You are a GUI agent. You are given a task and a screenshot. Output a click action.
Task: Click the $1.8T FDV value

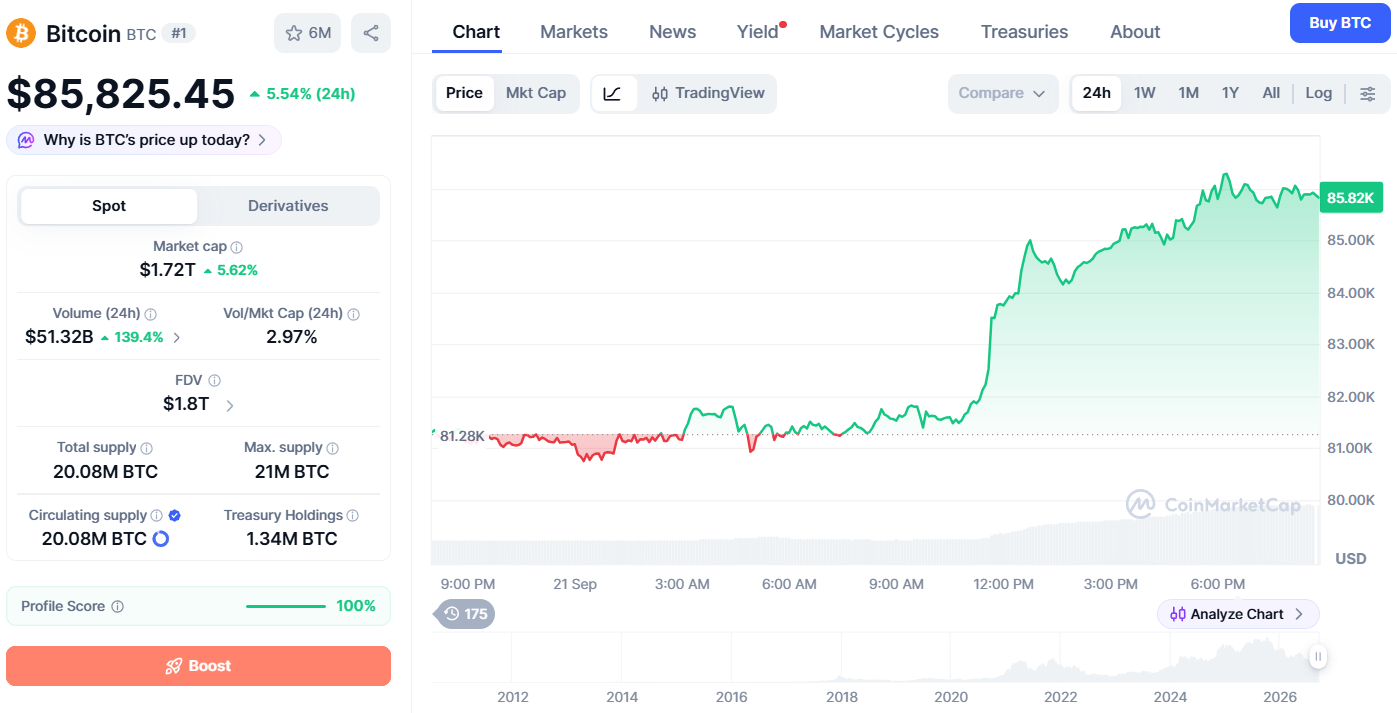point(186,404)
